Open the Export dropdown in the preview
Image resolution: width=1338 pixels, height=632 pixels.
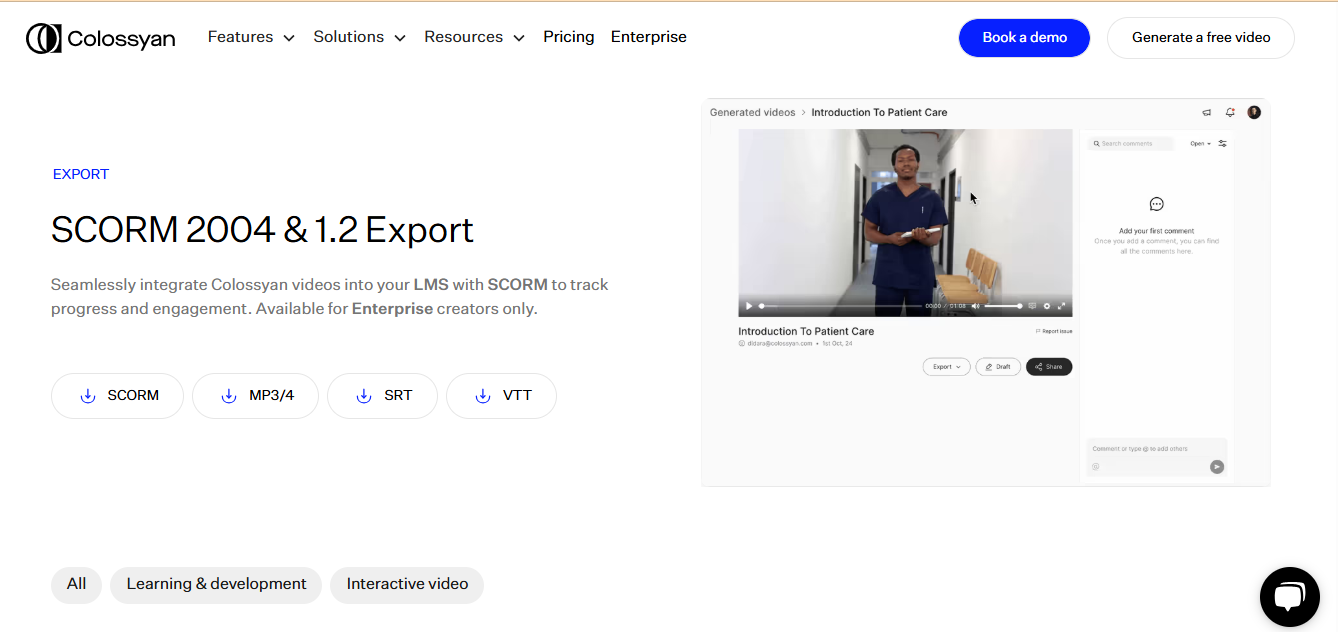pyautogui.click(x=946, y=367)
